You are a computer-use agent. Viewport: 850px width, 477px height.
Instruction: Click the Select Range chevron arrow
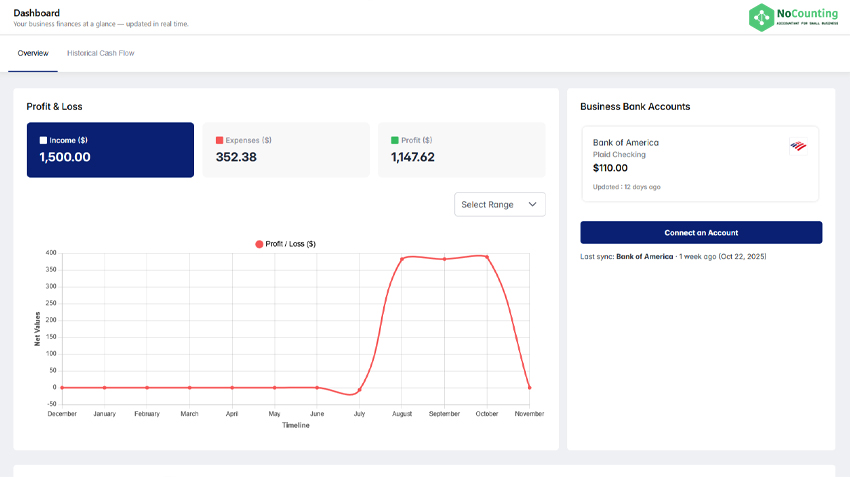click(x=532, y=204)
